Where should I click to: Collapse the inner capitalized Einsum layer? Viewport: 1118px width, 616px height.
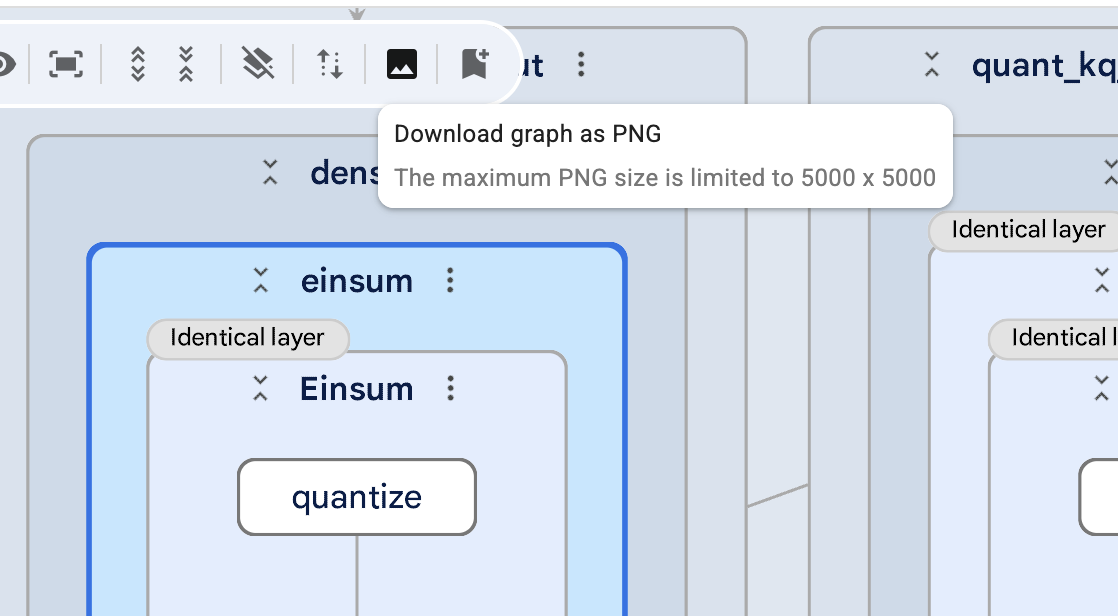pos(261,388)
